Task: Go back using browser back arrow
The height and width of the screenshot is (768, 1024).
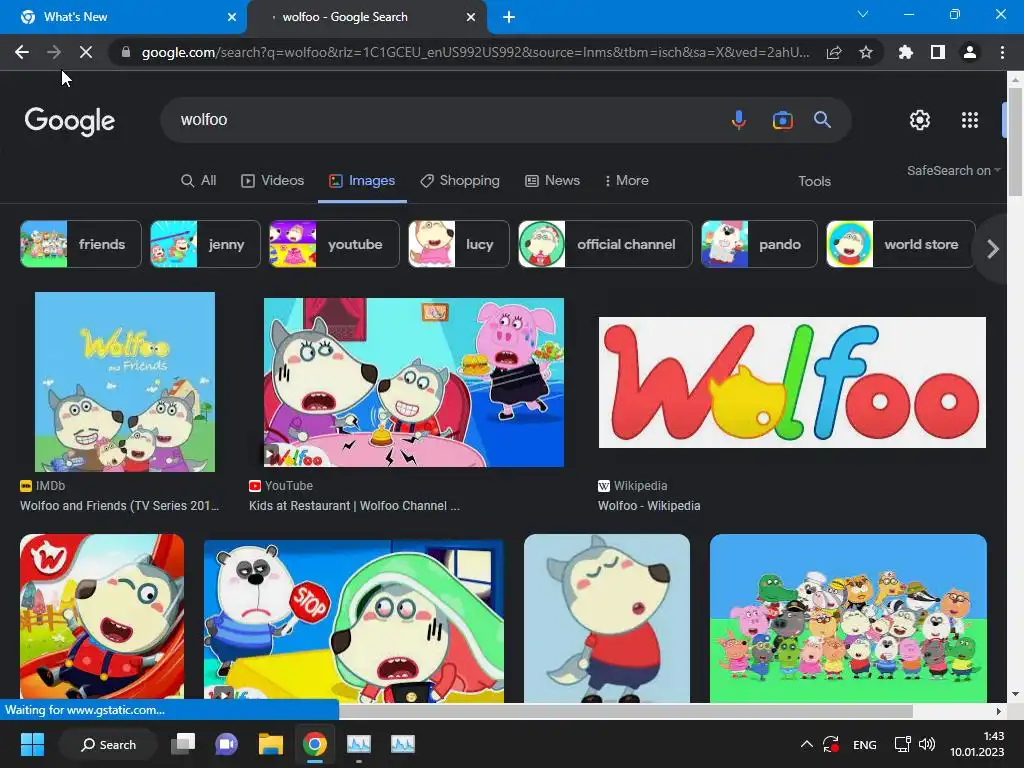Action: (22, 52)
